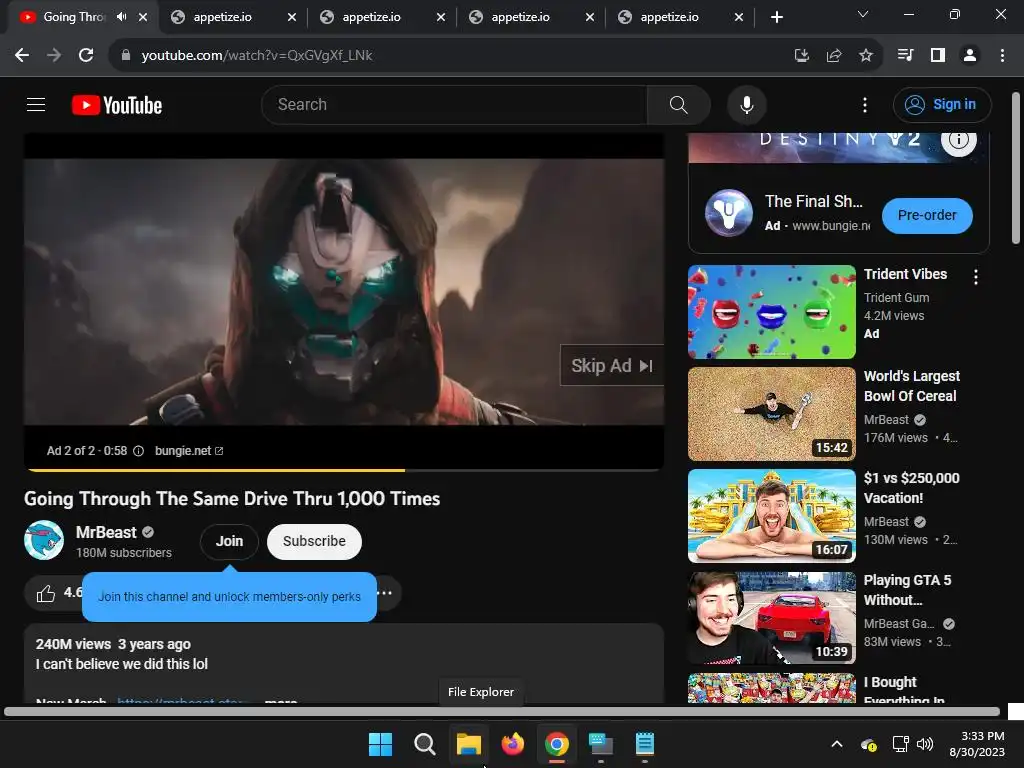Click the Join membership button
Screen dimensions: 1024x768
229,541
